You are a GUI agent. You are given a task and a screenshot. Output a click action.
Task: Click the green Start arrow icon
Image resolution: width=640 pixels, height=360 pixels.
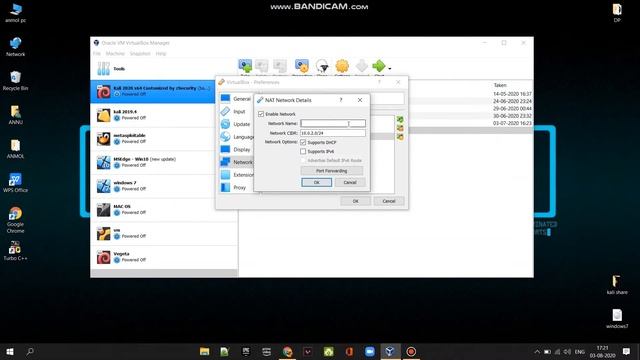[379, 66]
